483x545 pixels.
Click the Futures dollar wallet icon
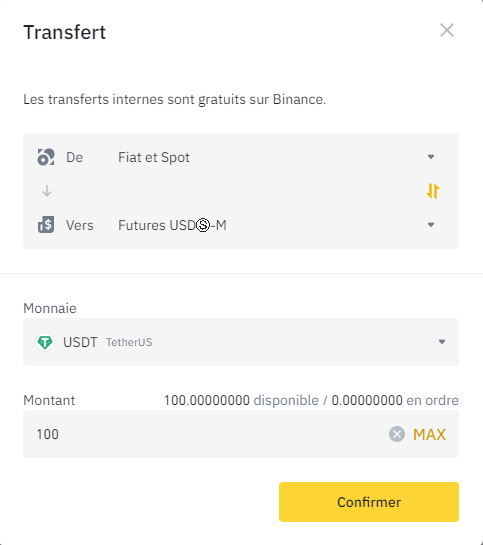point(46,225)
